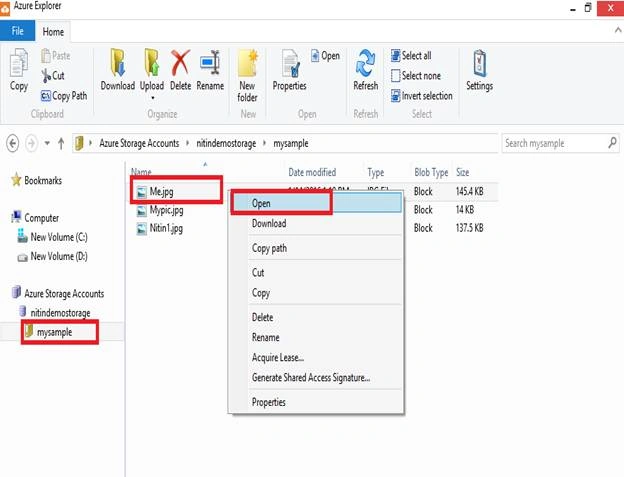
Task: Open the File tab
Action: coord(18,31)
